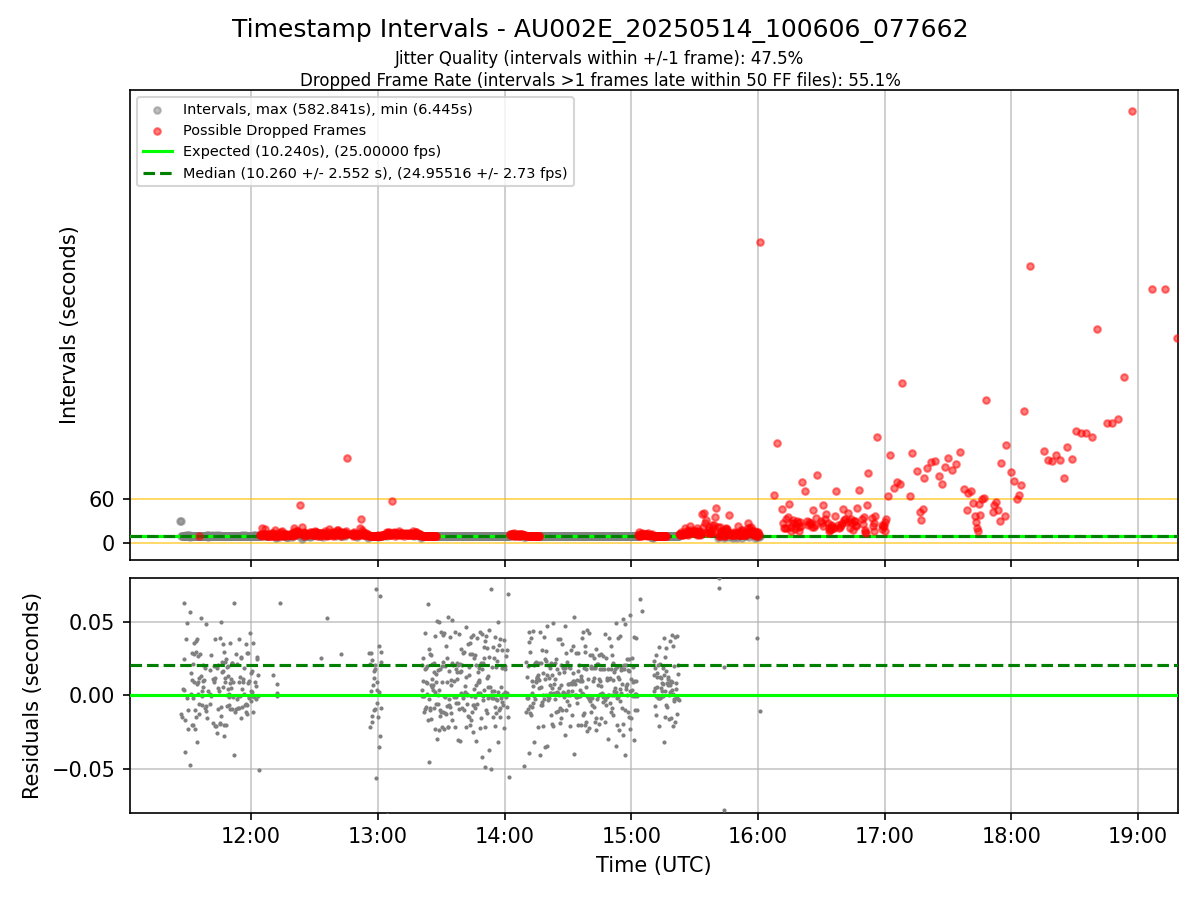This screenshot has width=1200, height=900.
Task: Click the gray legend marker for Intervals
Action: (157, 109)
